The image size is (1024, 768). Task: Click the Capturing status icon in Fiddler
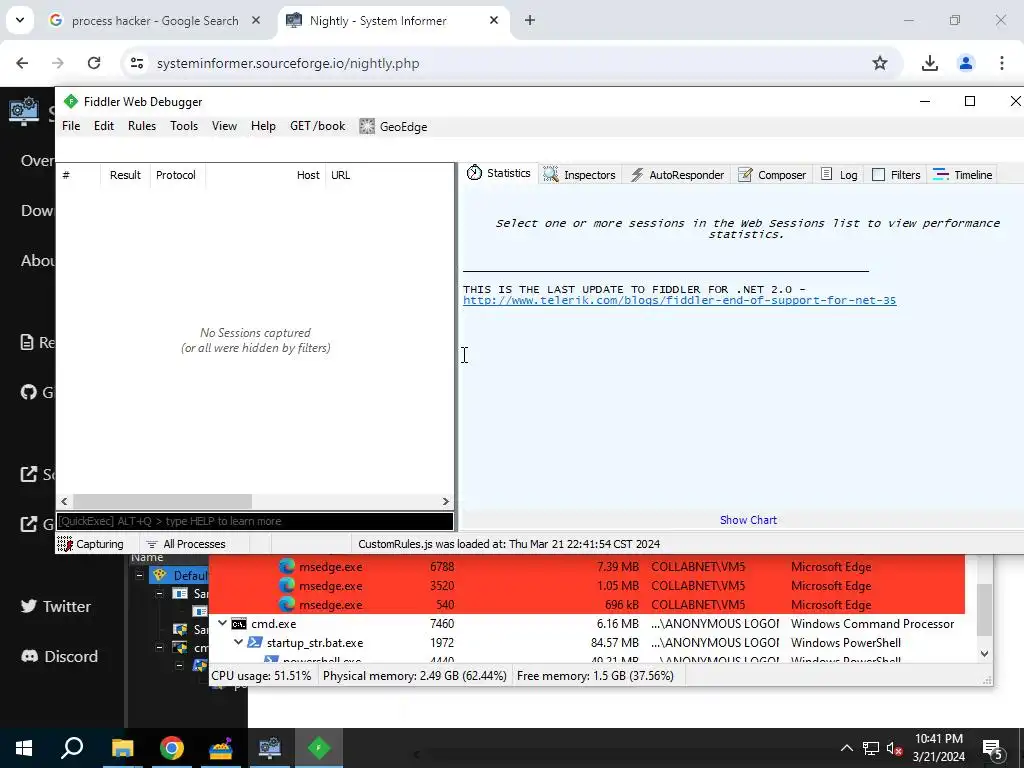click(64, 544)
